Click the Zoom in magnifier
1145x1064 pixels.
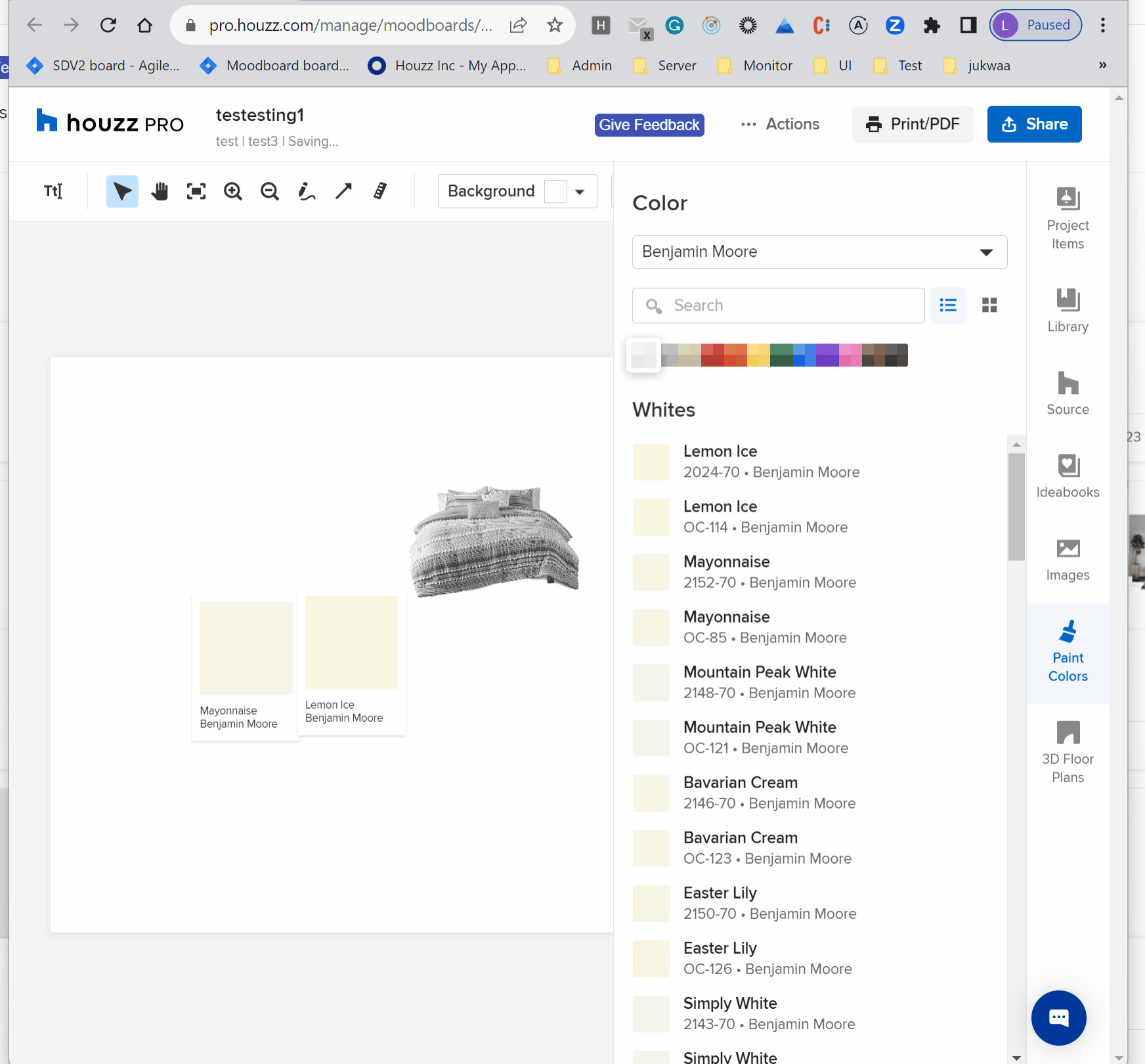click(233, 191)
